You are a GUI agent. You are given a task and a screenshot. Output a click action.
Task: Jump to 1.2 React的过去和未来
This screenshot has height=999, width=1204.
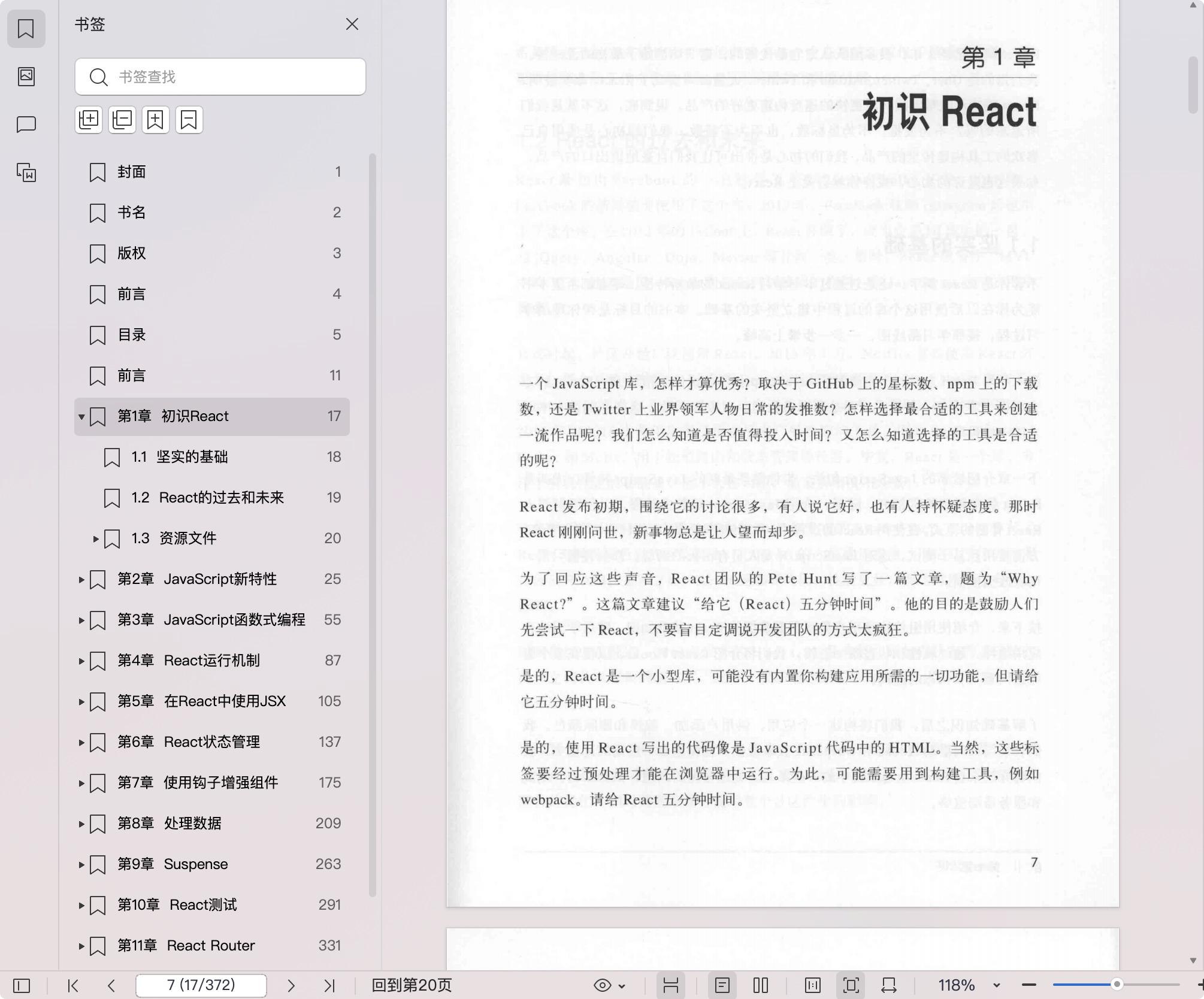[212, 498]
